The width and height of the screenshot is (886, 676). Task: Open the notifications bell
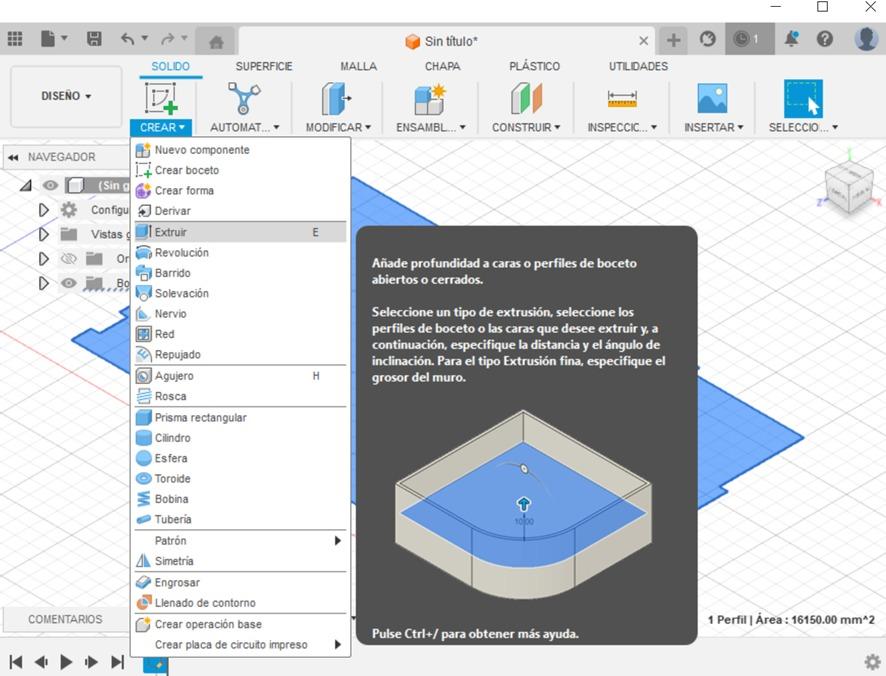click(791, 39)
